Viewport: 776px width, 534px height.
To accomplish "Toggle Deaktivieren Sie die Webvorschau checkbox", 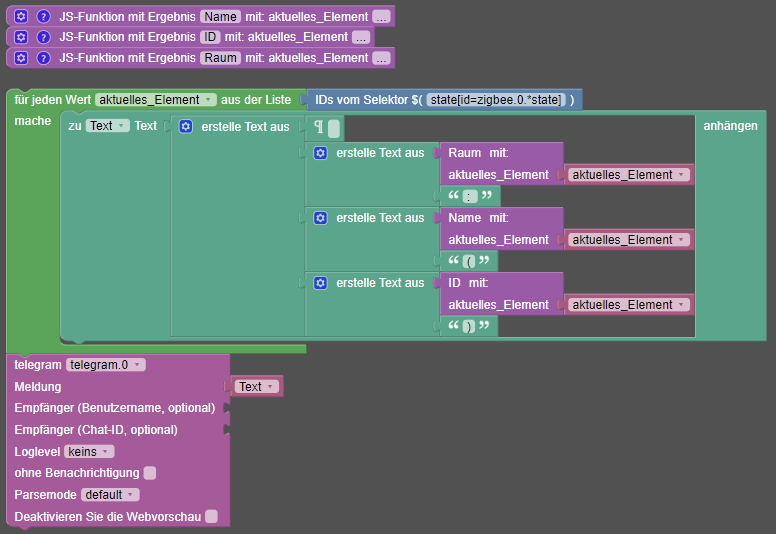I will pos(211,517).
